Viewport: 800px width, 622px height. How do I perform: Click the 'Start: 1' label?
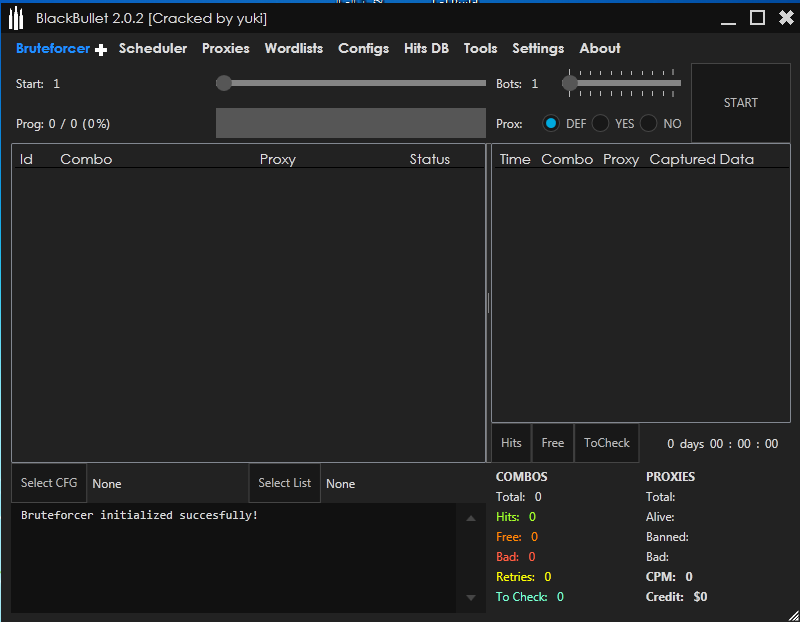click(x=38, y=84)
